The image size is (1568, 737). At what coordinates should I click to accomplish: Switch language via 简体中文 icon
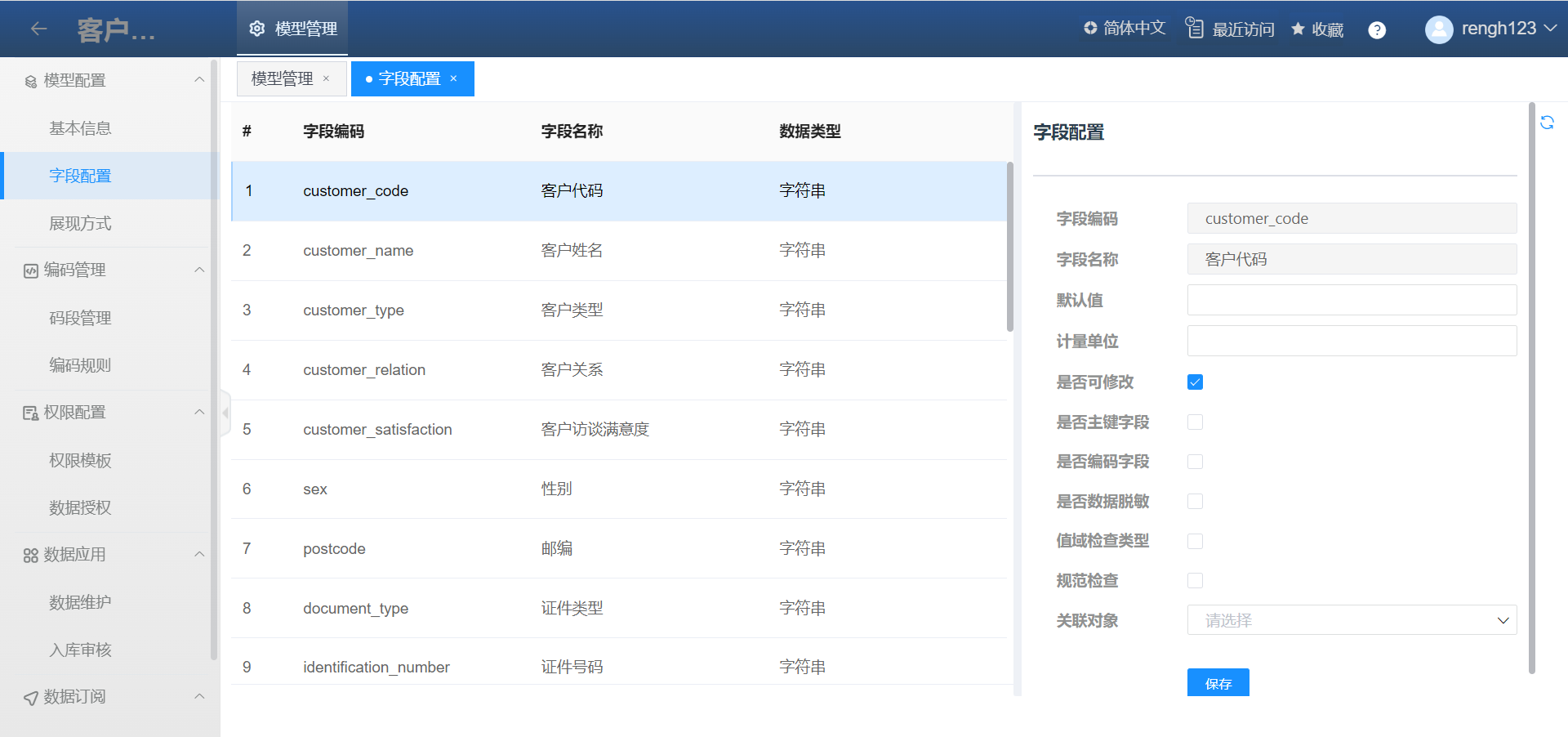(1090, 29)
